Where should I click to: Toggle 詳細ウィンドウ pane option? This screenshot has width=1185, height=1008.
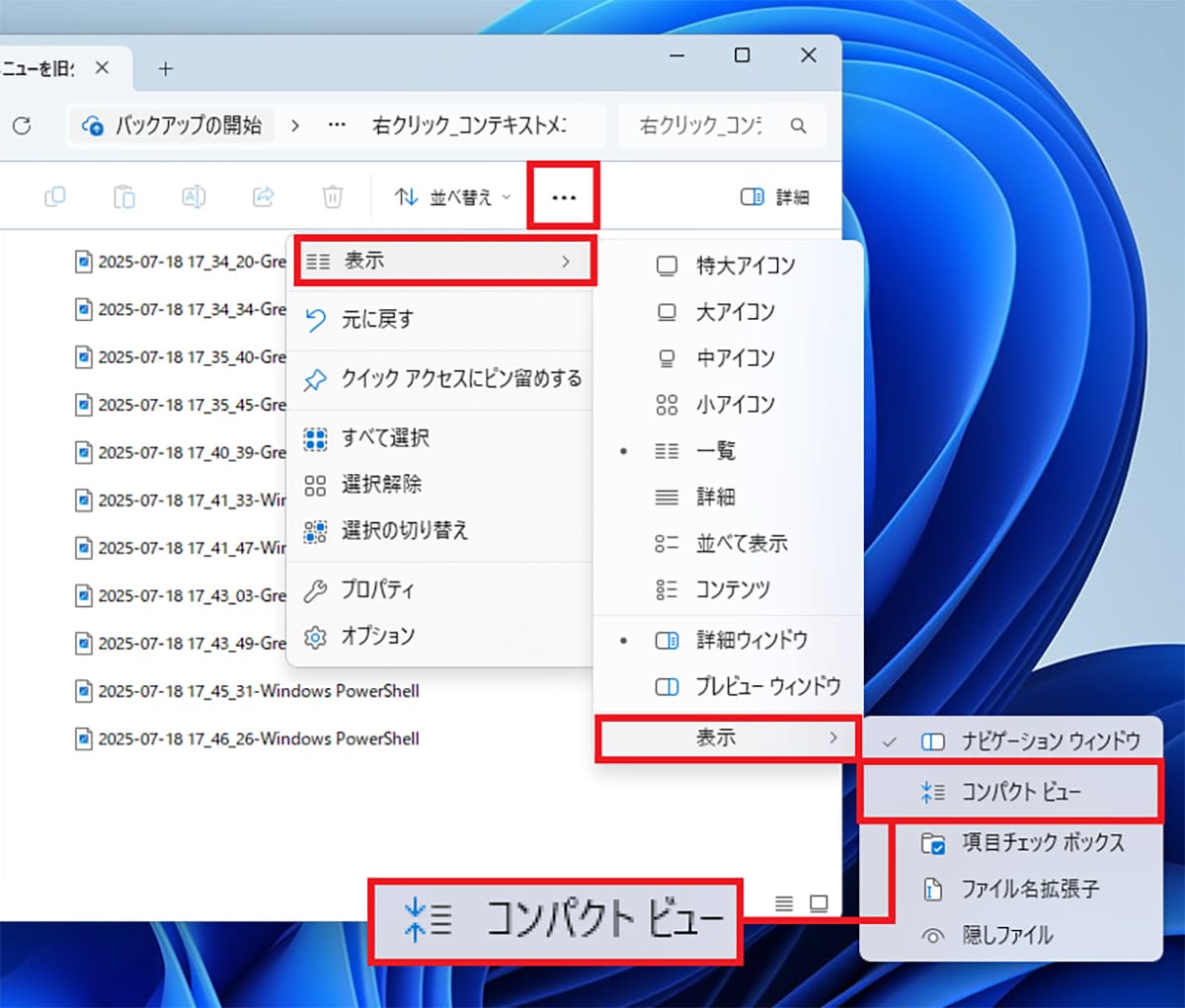[729, 640]
